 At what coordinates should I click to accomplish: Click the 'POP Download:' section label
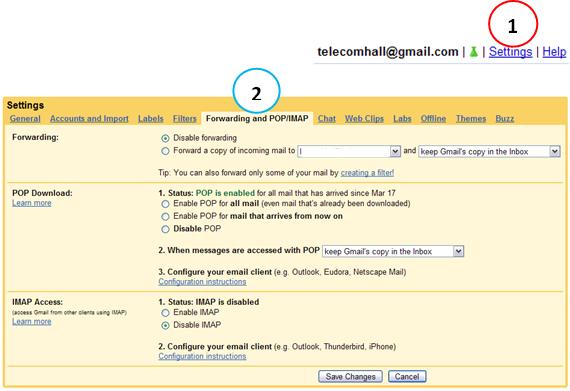[42, 193]
